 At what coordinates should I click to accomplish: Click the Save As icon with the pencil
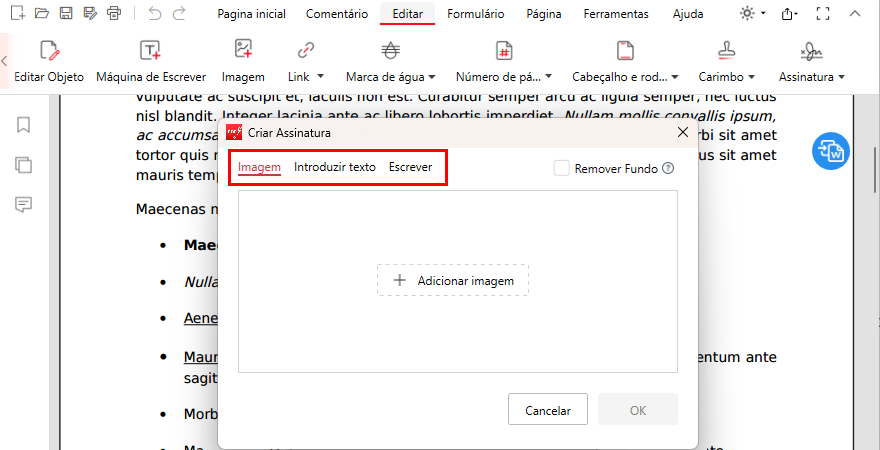click(x=90, y=13)
